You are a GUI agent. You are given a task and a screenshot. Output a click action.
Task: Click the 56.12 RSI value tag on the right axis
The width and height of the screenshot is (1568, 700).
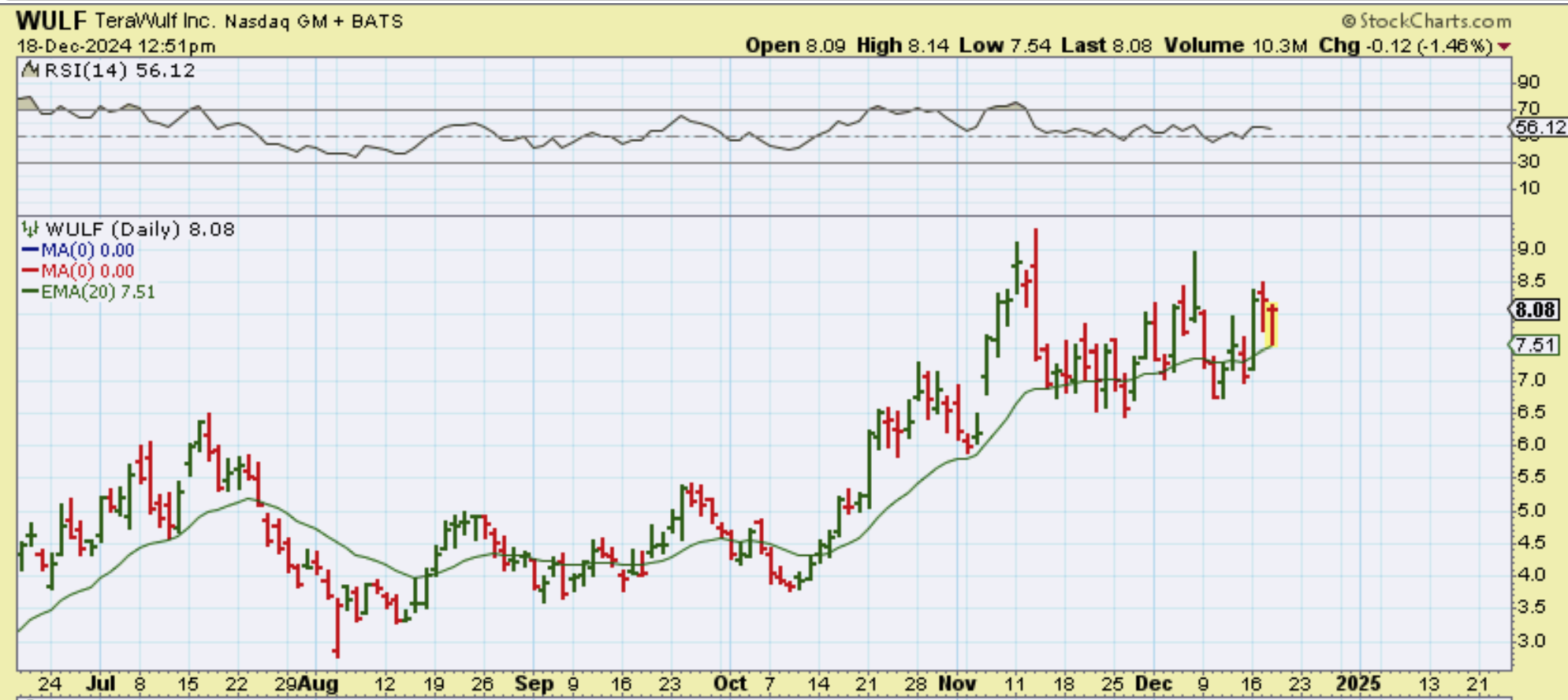point(1539,127)
